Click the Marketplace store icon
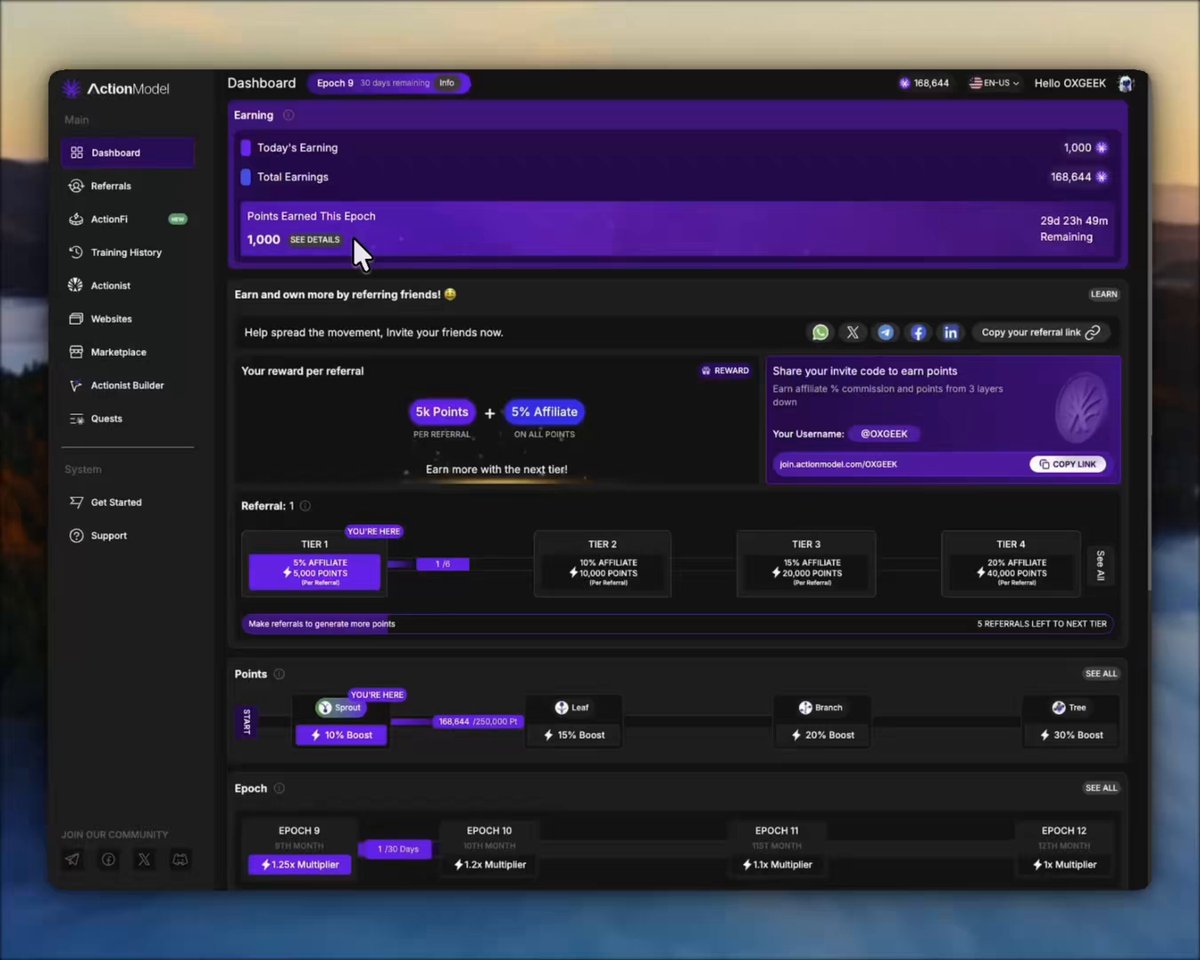This screenshot has height=960, width=1200. click(x=75, y=352)
